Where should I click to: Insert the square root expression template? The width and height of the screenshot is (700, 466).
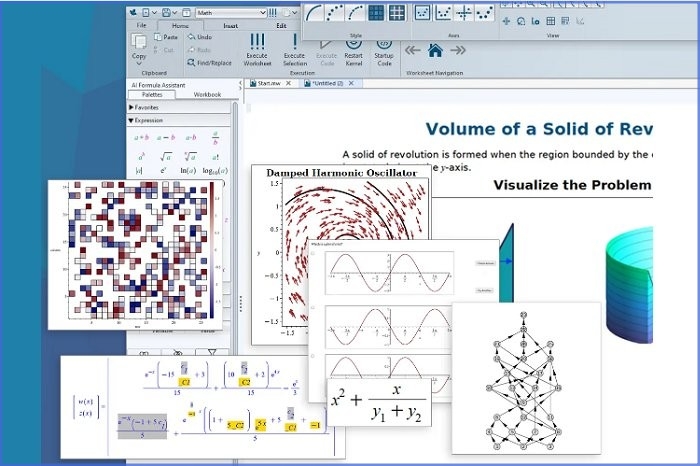[x=166, y=156]
